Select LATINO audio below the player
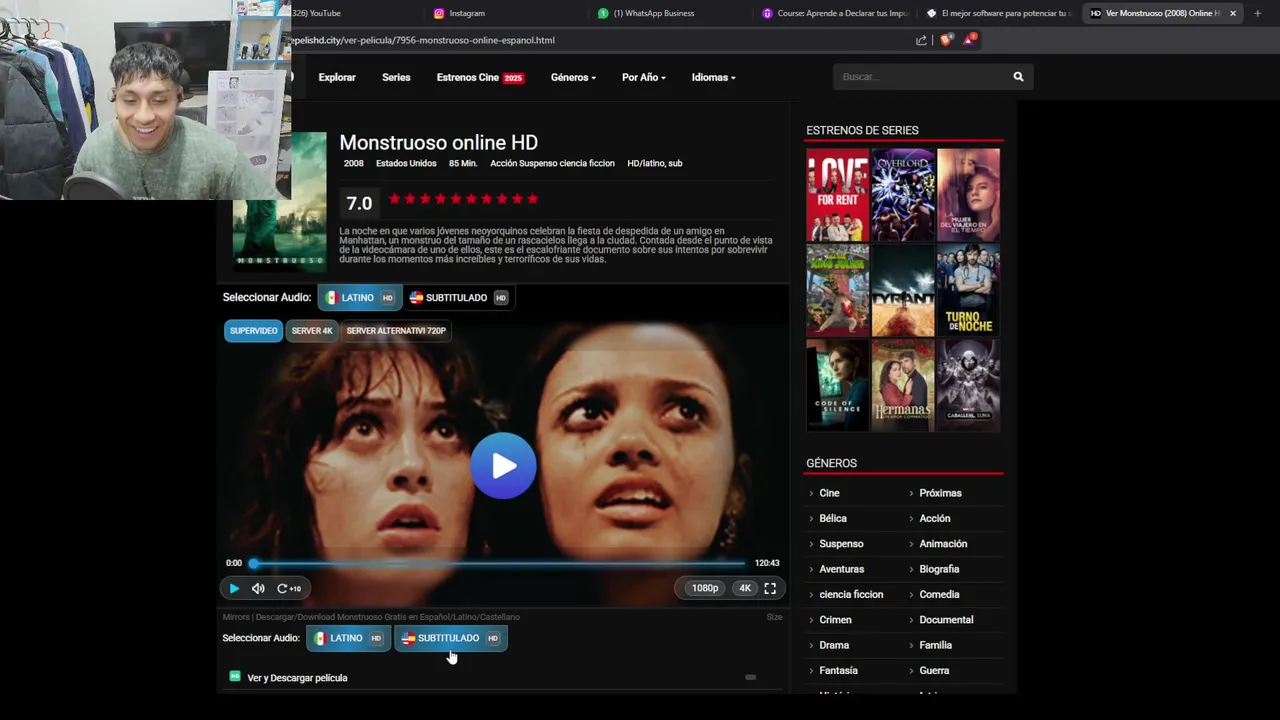Image resolution: width=1280 pixels, height=720 pixels. (x=348, y=638)
